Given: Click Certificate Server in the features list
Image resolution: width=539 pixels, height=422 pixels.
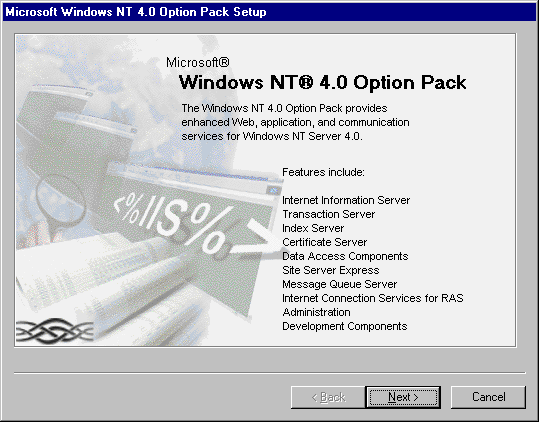Looking at the screenshot, I should click(x=324, y=242).
